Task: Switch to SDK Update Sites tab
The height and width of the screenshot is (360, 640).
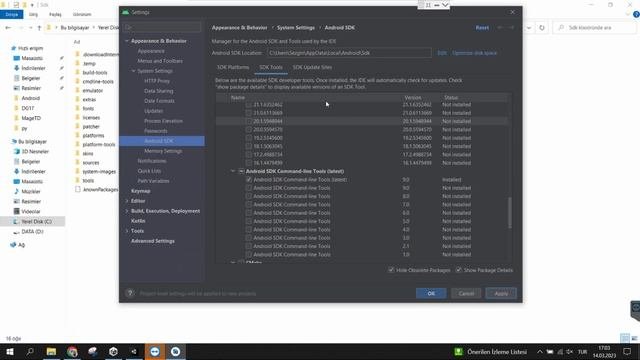Action: 312,67
